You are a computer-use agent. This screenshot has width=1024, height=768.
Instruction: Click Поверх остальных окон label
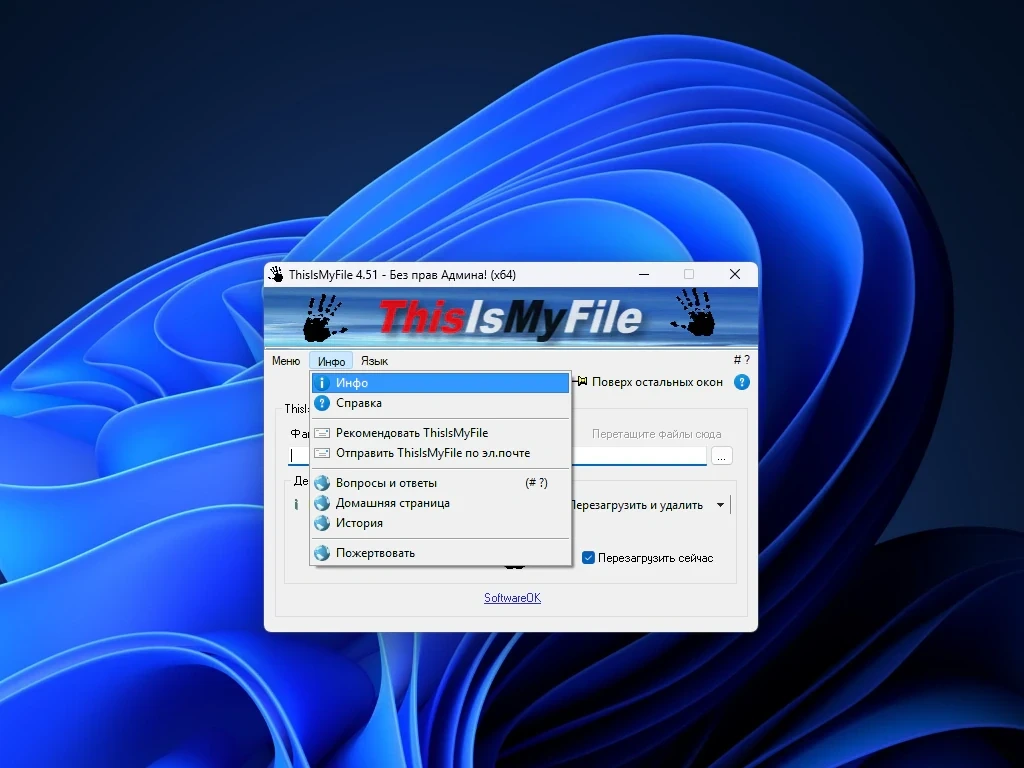point(657,382)
